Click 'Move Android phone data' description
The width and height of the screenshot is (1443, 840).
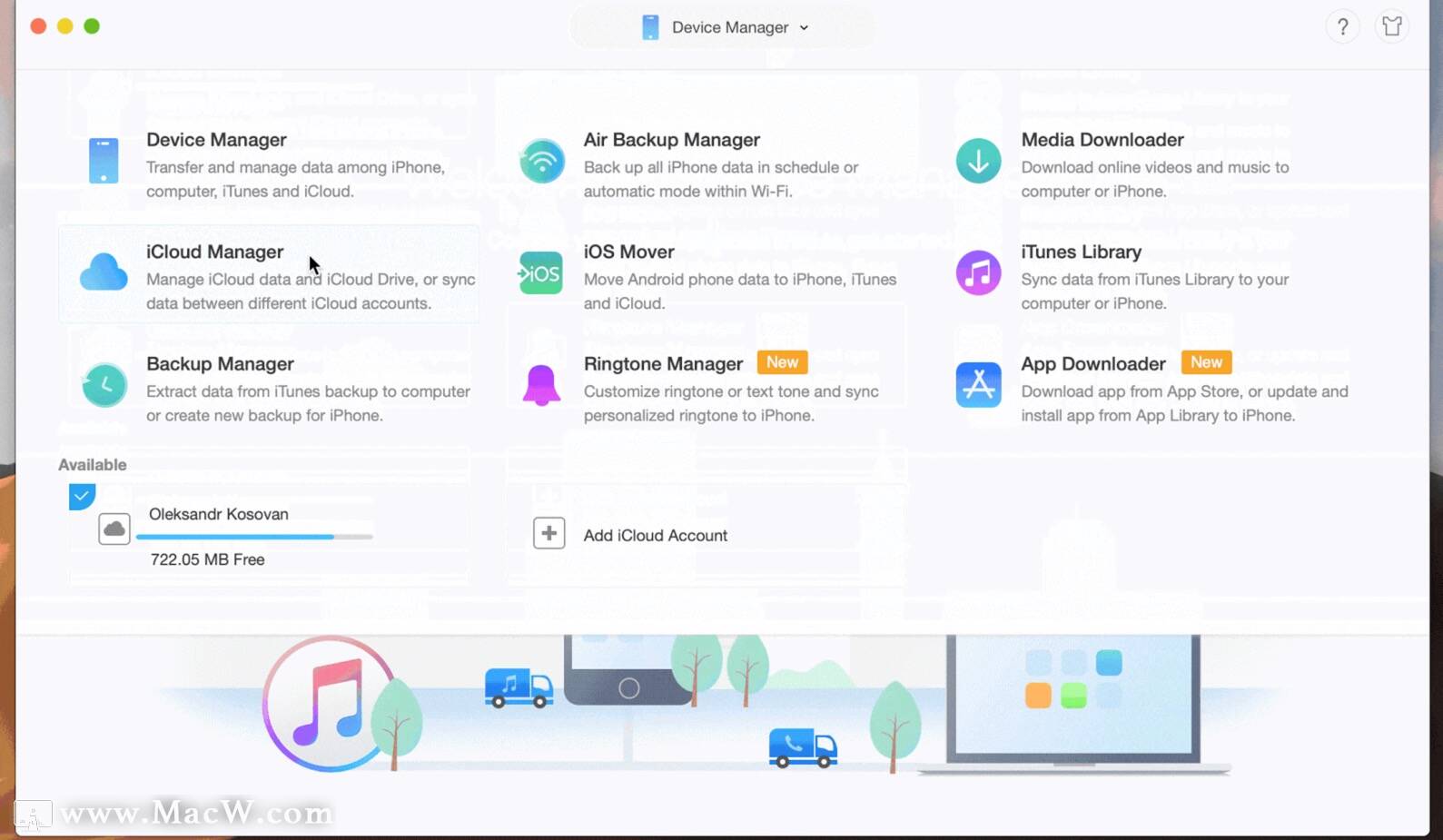click(739, 292)
